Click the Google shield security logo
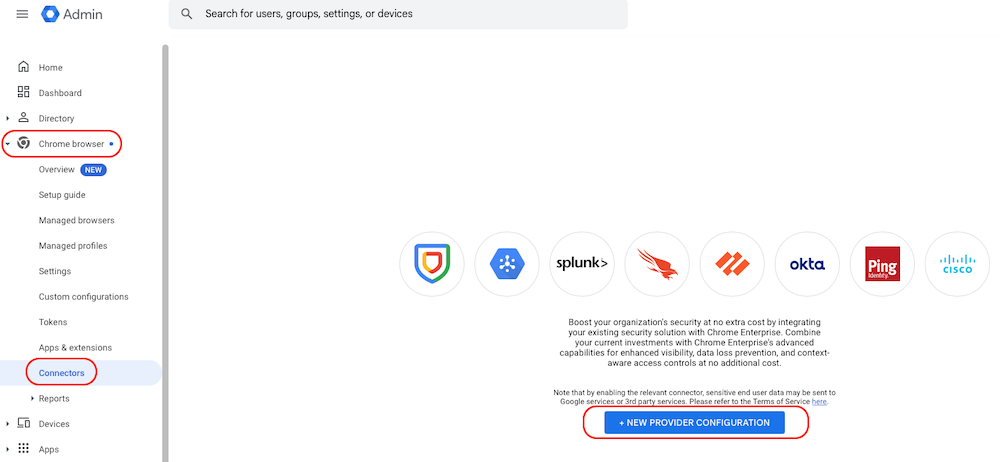The height and width of the screenshot is (462, 1000). pyautogui.click(x=432, y=264)
